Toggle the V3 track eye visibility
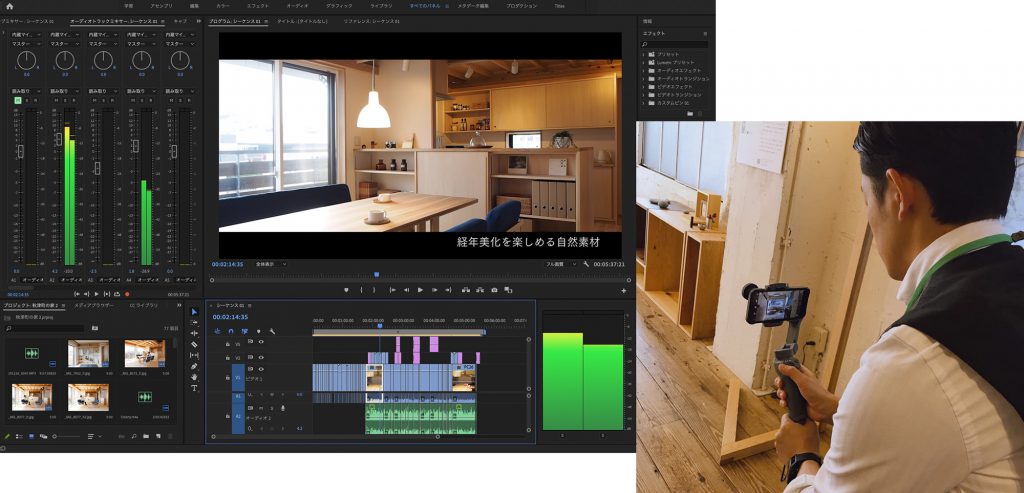The image size is (1024, 493). 261,342
